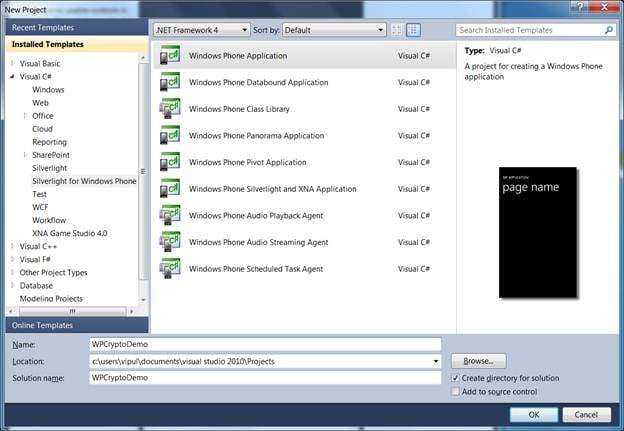Select the Workflow tree item
Viewport: 624px width, 431px height.
(x=49, y=220)
